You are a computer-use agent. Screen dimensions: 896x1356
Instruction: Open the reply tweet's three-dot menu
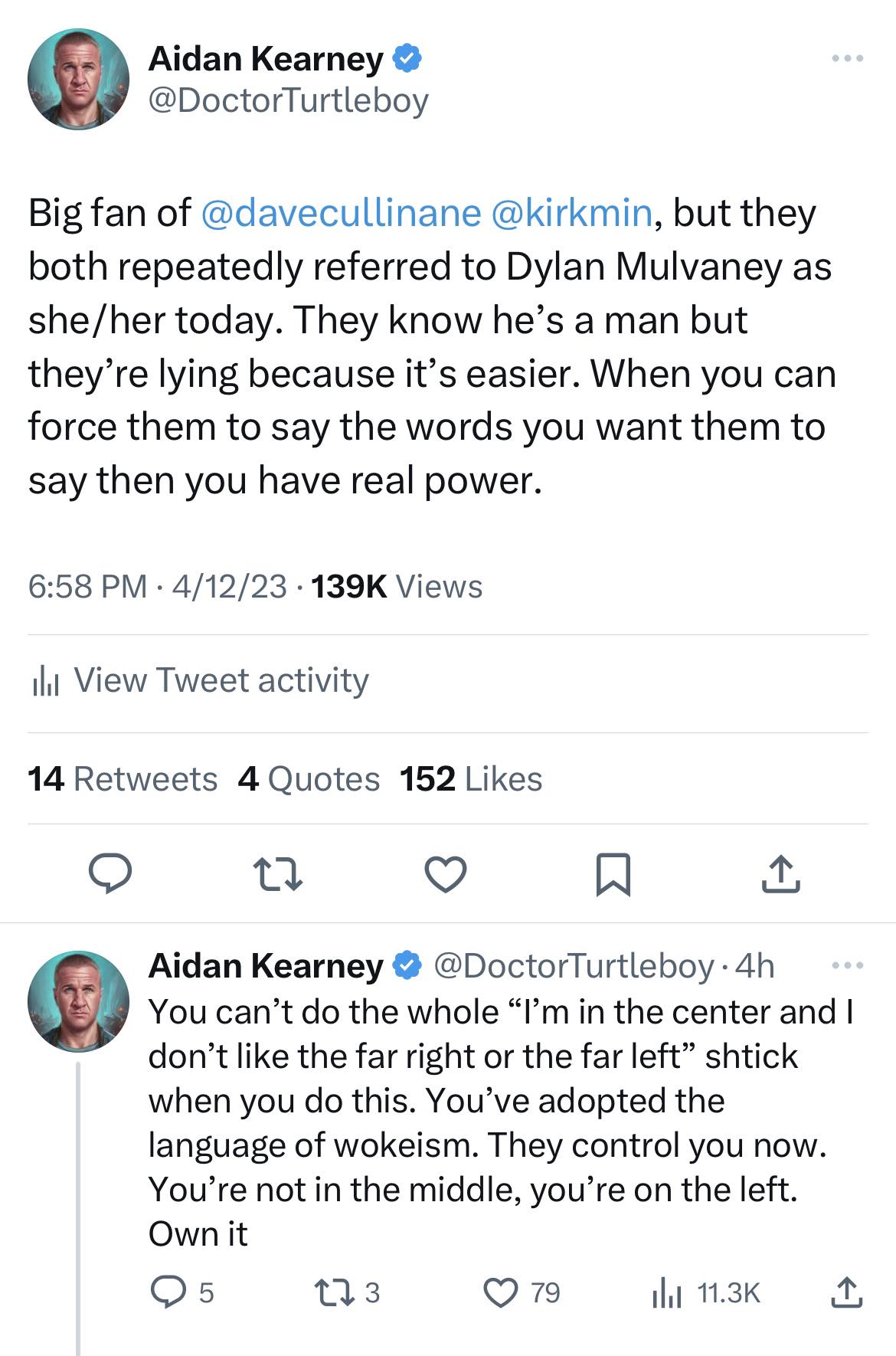coord(849,966)
